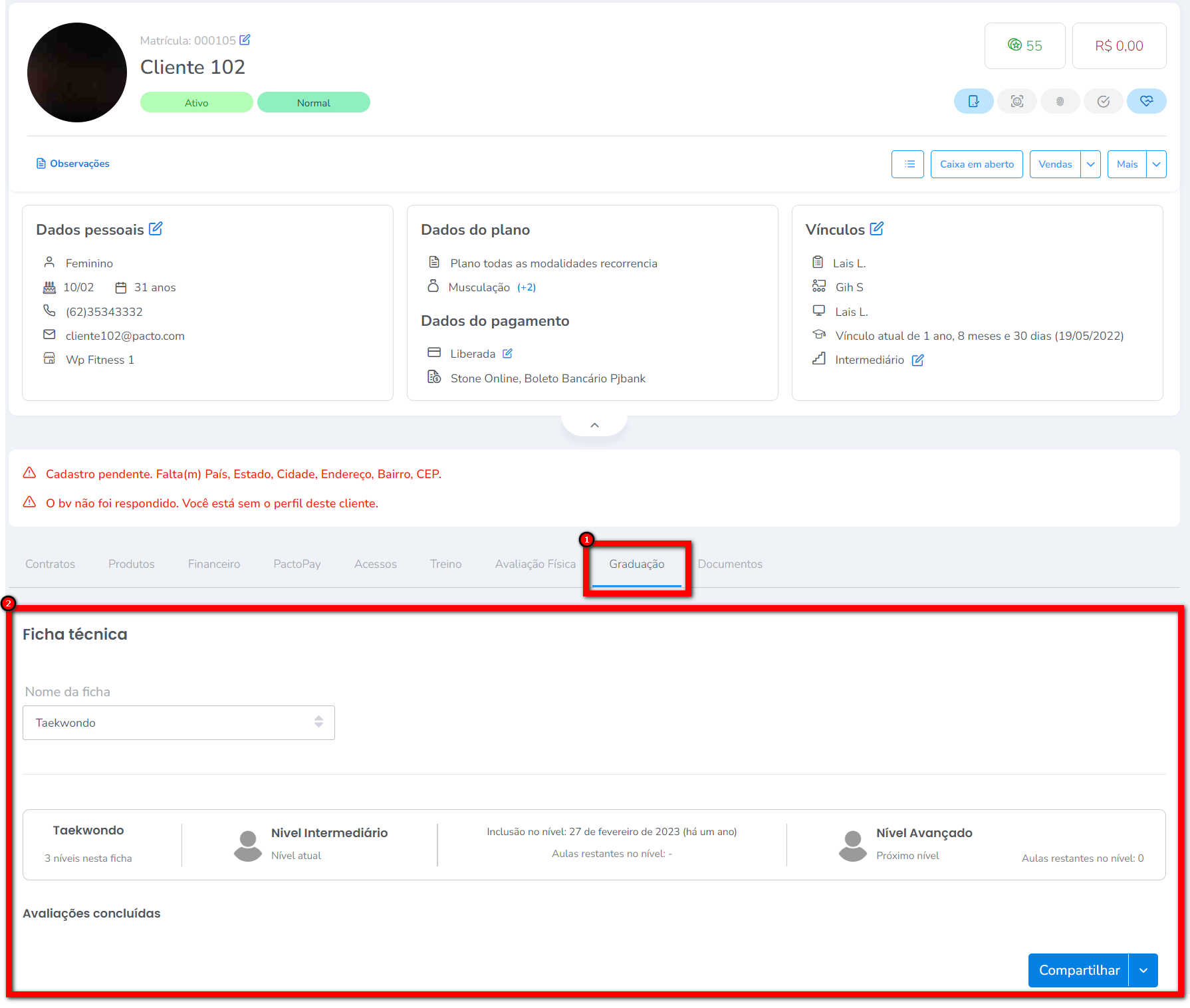
Task: Click the list icon button beside Caixa em aberto
Action: (907, 164)
